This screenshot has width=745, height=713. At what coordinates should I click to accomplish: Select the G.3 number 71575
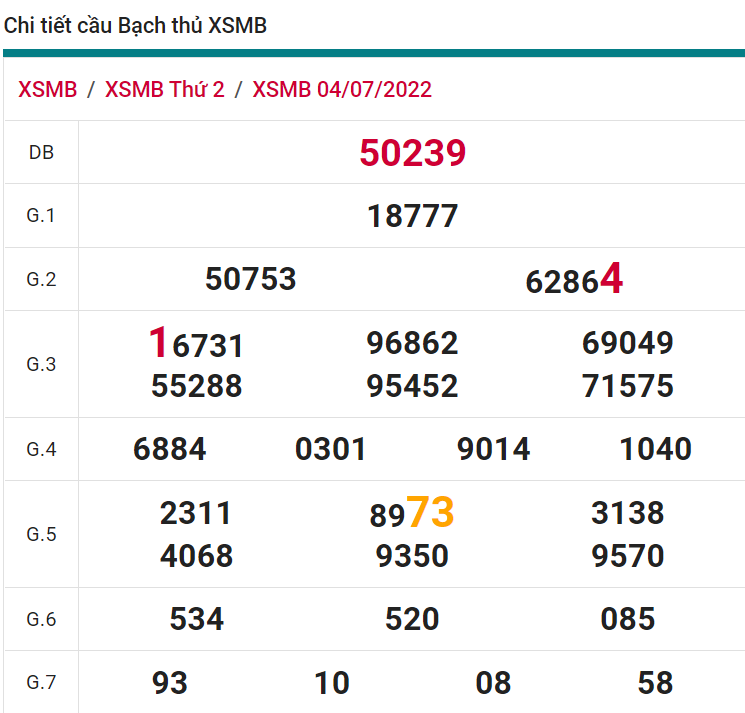[627, 386]
